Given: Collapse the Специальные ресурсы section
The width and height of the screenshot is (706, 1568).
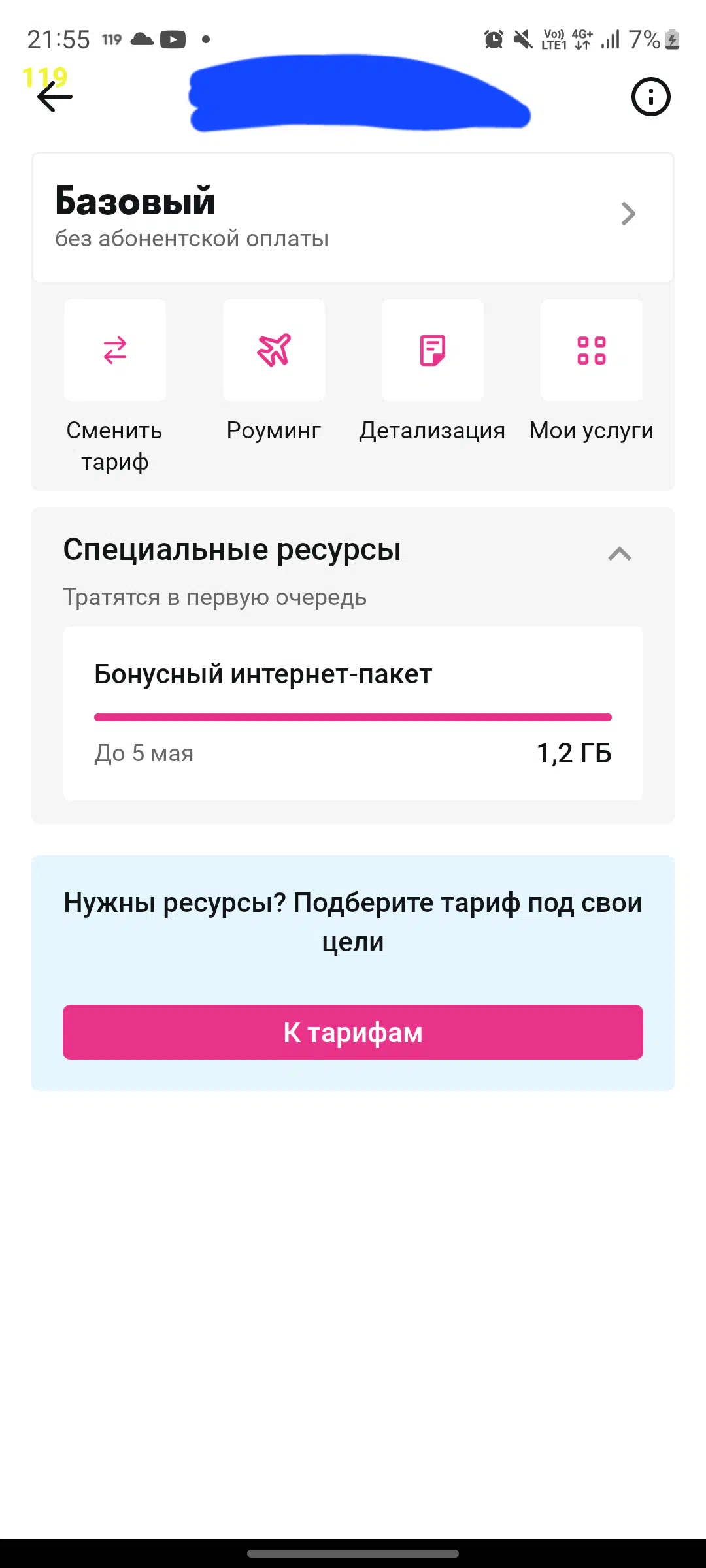Looking at the screenshot, I should (620, 554).
